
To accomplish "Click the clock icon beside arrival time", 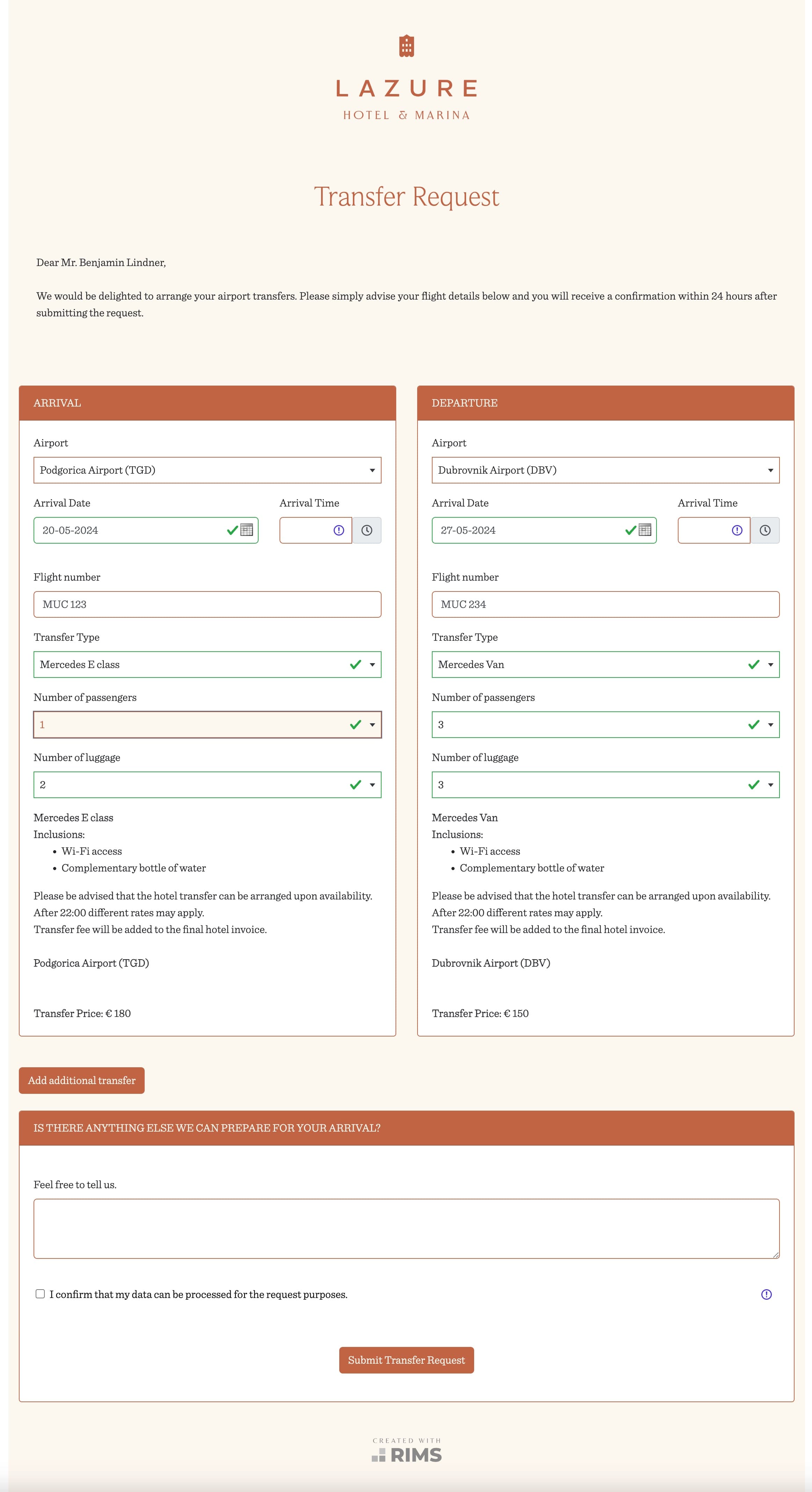I will pos(367,530).
